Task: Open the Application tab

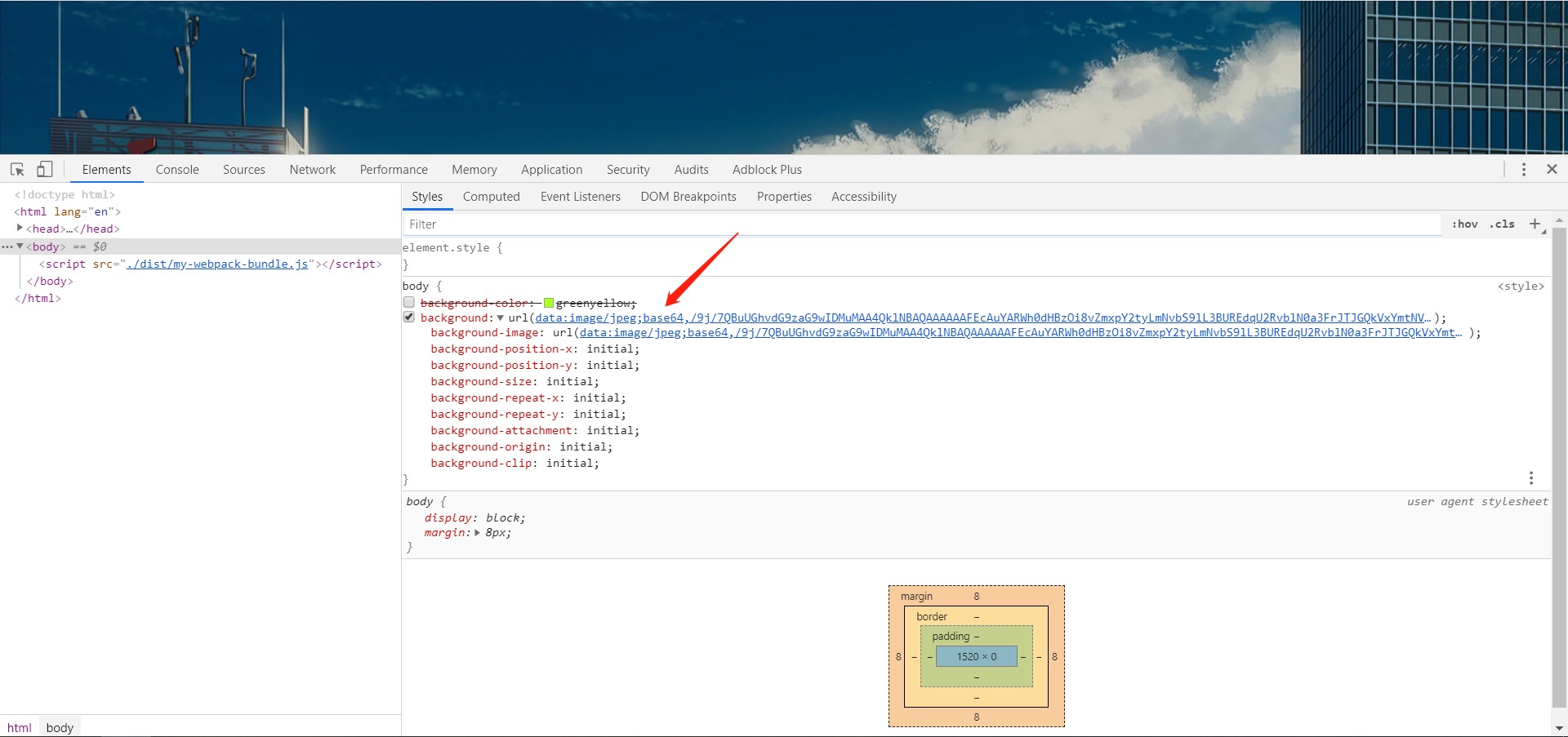Action: [x=551, y=169]
